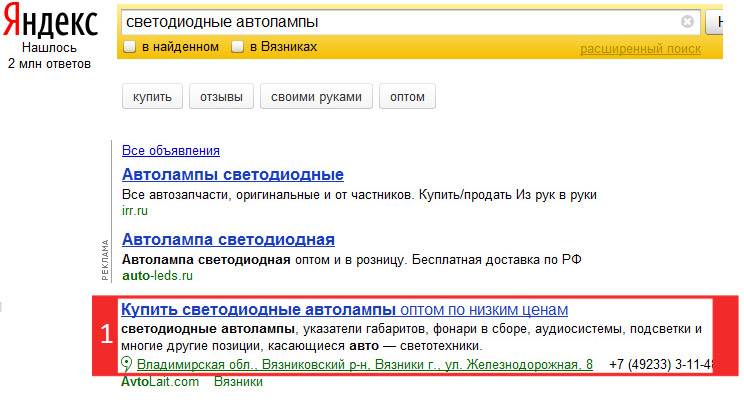
Task: Click the address link "Владимирская обл., Вязниковский р-н"
Action: [x=364, y=364]
